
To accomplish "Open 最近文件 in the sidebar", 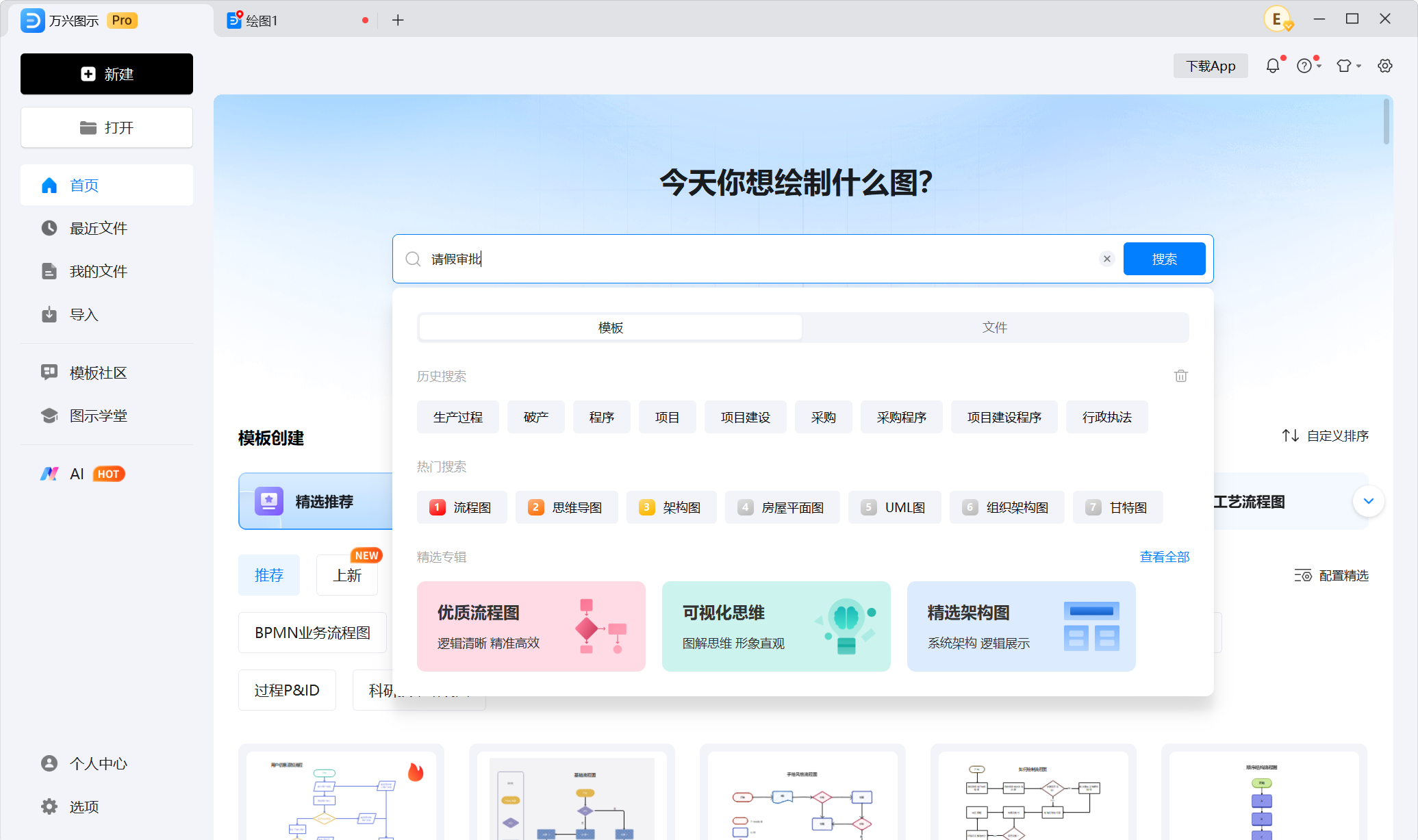I will pos(107,228).
